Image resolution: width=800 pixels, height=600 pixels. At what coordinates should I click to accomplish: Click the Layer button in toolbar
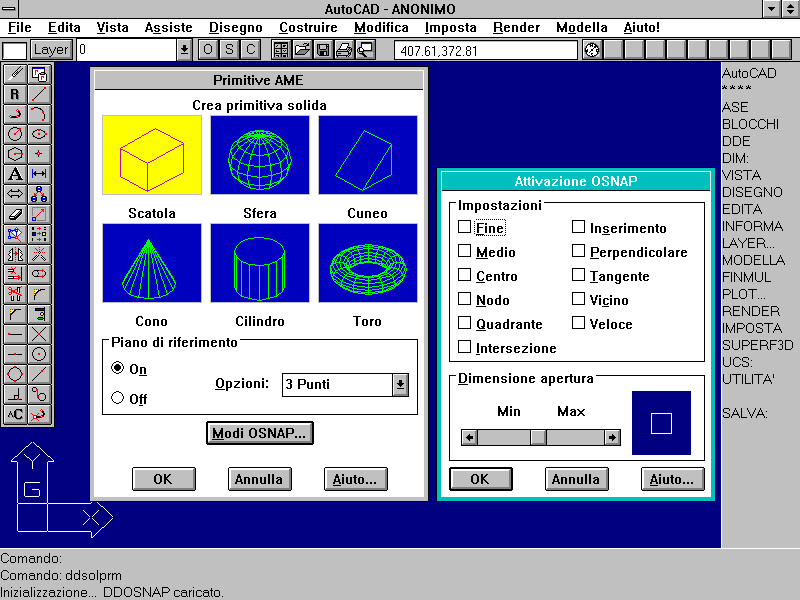pos(51,49)
